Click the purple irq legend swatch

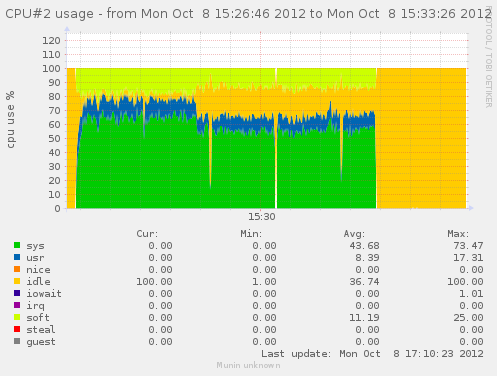[x=17, y=305]
